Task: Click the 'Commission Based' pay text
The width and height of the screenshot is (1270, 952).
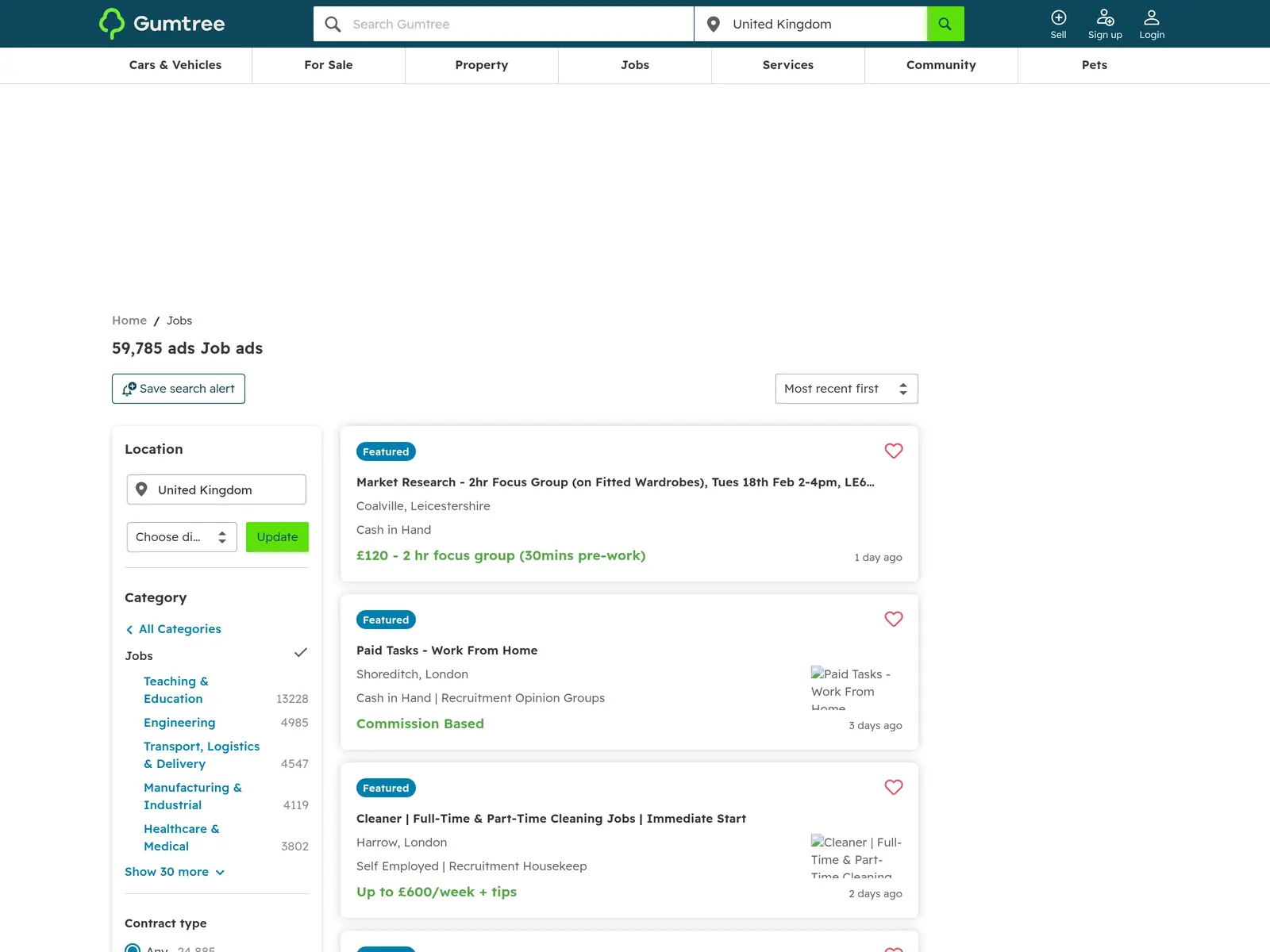Action: click(420, 724)
